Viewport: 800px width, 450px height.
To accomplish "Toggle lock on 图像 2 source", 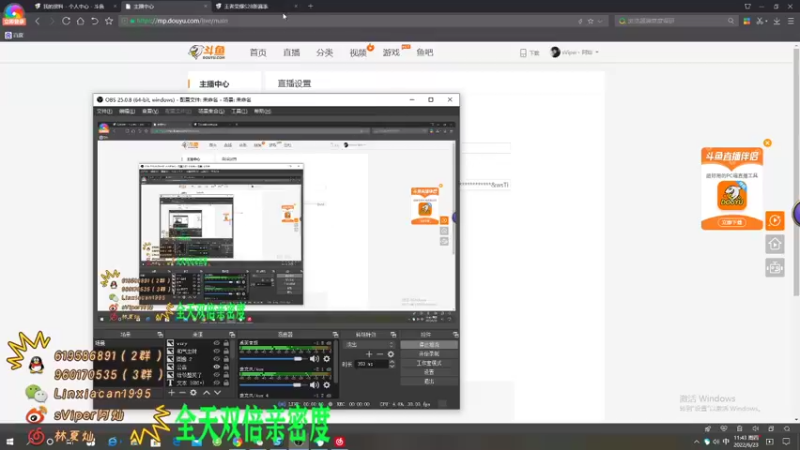I will [x=226, y=359].
